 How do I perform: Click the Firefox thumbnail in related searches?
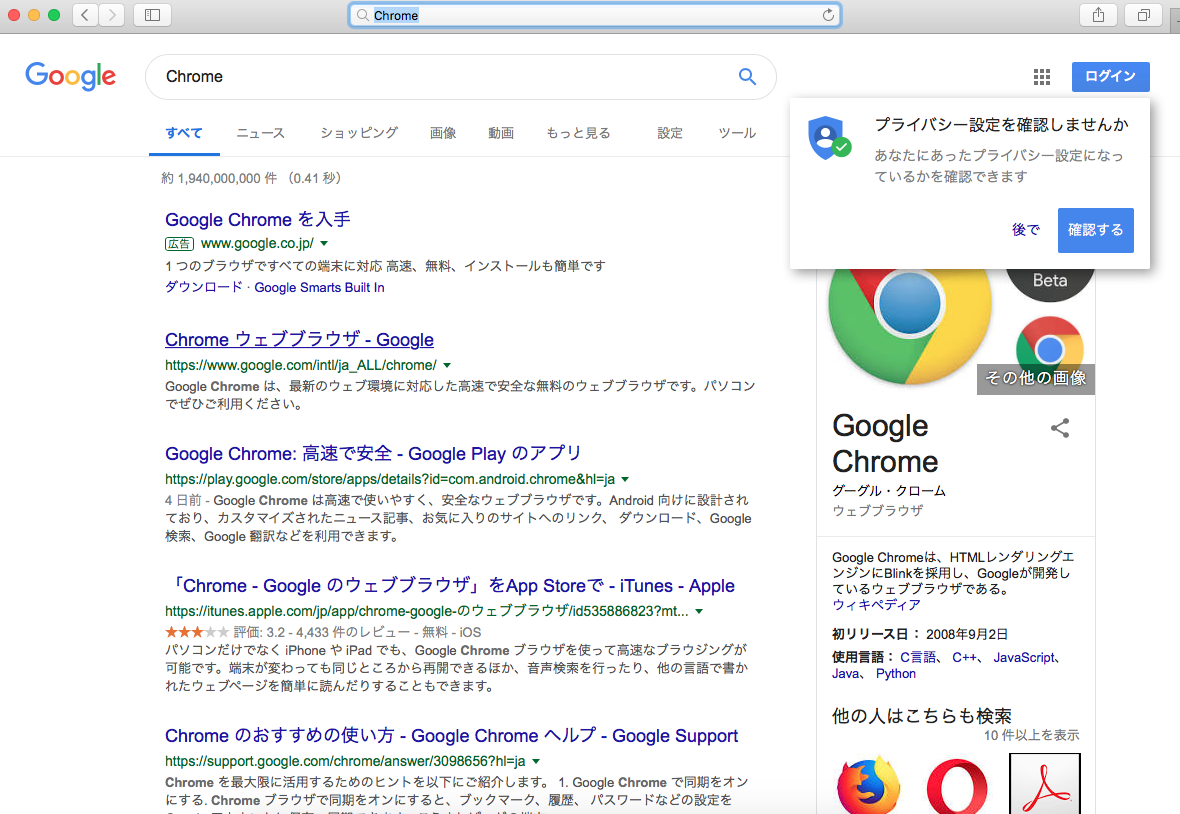(868, 787)
